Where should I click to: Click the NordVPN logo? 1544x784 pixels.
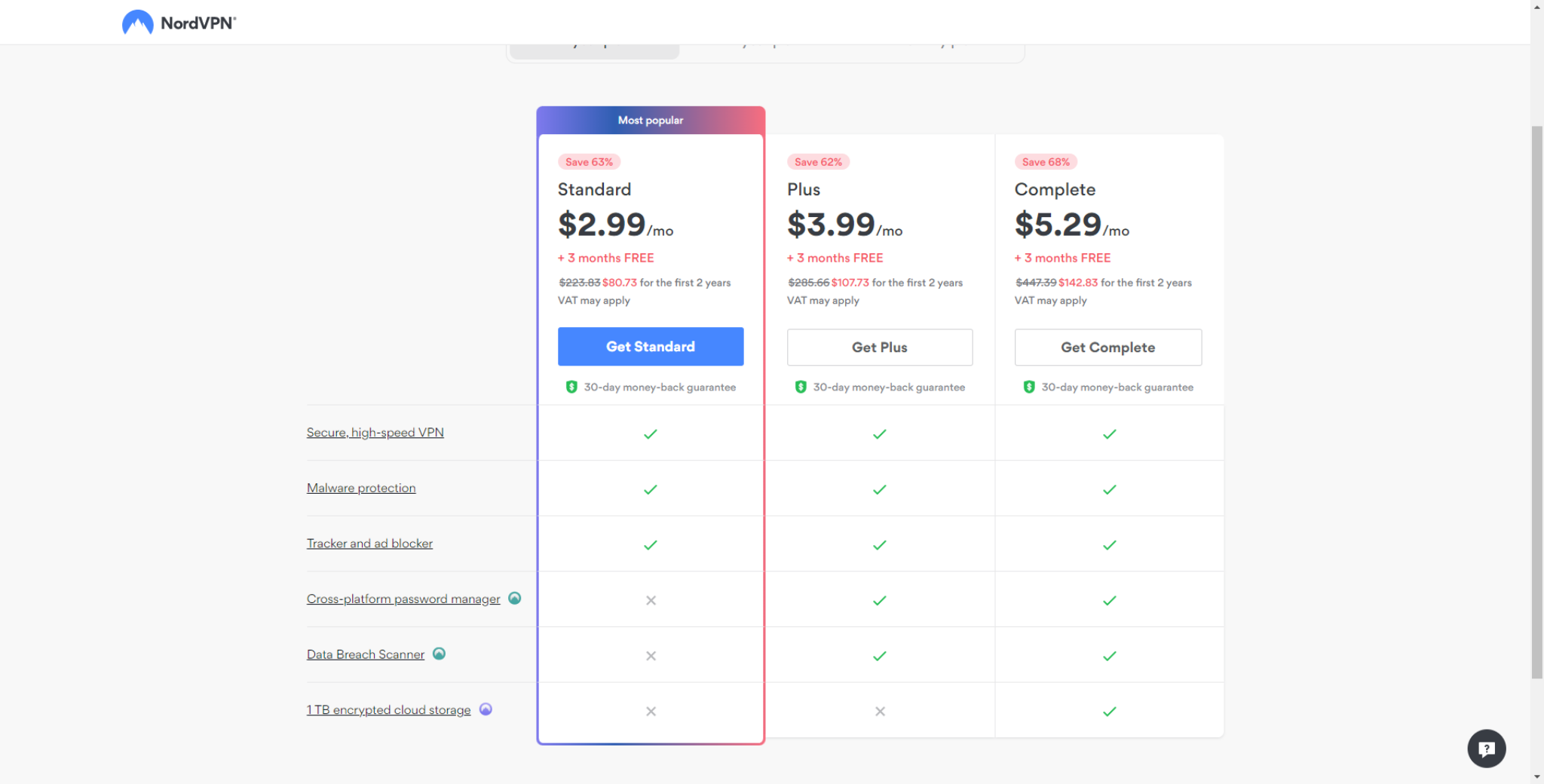(x=179, y=23)
